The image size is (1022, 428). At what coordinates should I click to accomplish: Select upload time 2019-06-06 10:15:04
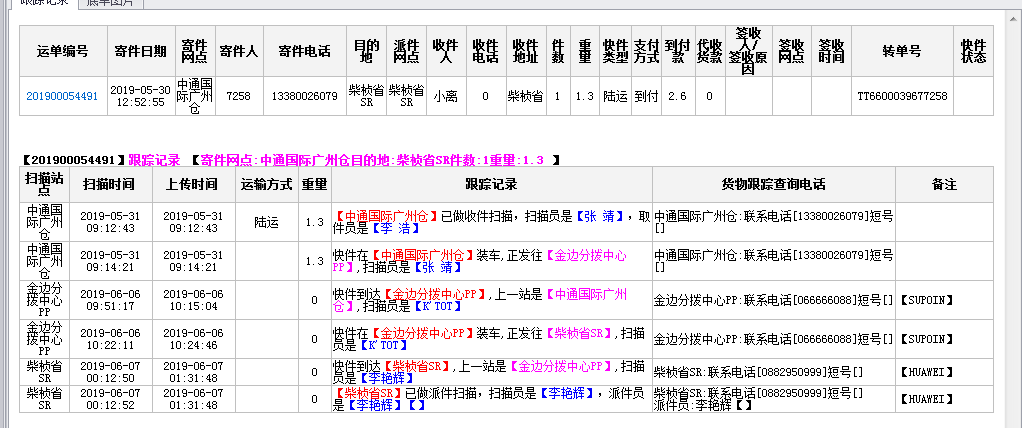pos(194,300)
